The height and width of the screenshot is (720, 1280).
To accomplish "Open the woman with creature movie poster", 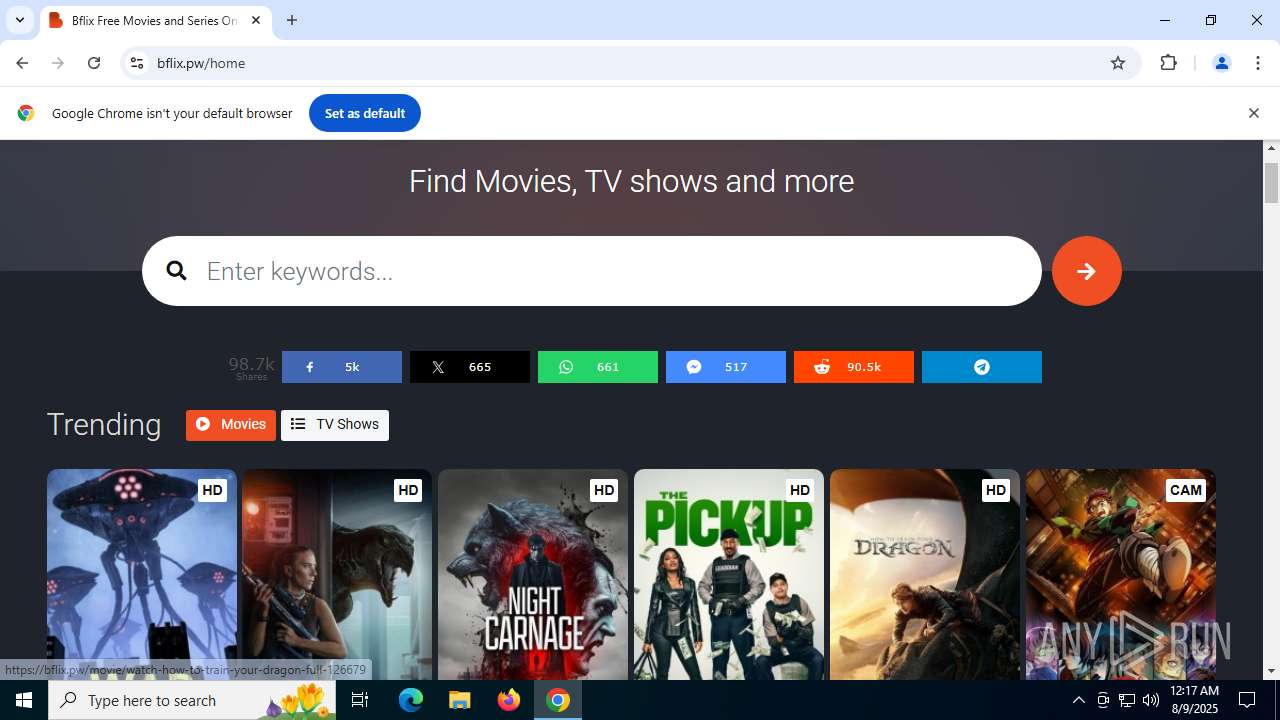I will (337, 575).
